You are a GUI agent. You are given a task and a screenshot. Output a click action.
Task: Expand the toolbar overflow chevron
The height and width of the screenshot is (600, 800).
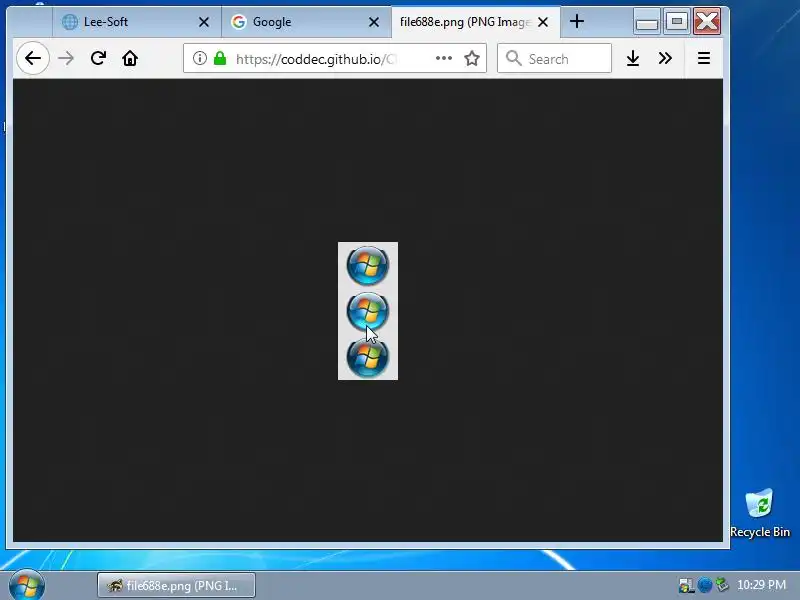click(665, 58)
